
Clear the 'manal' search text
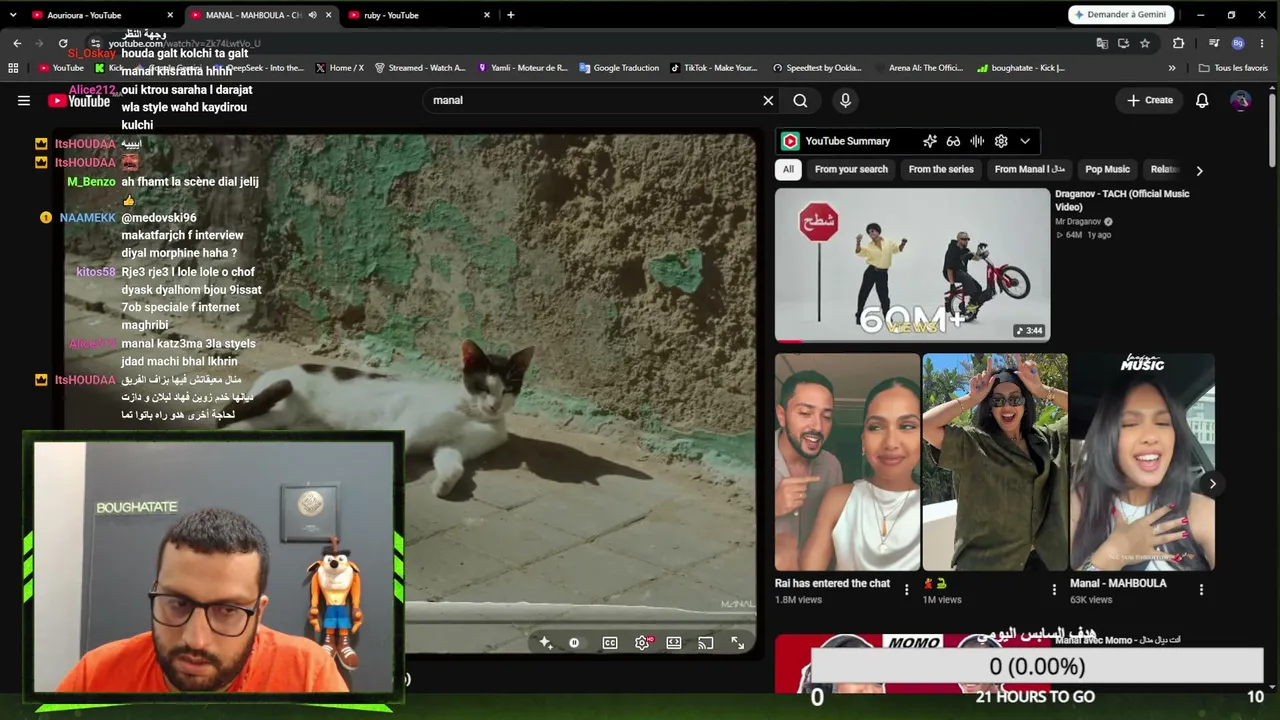pos(768,100)
